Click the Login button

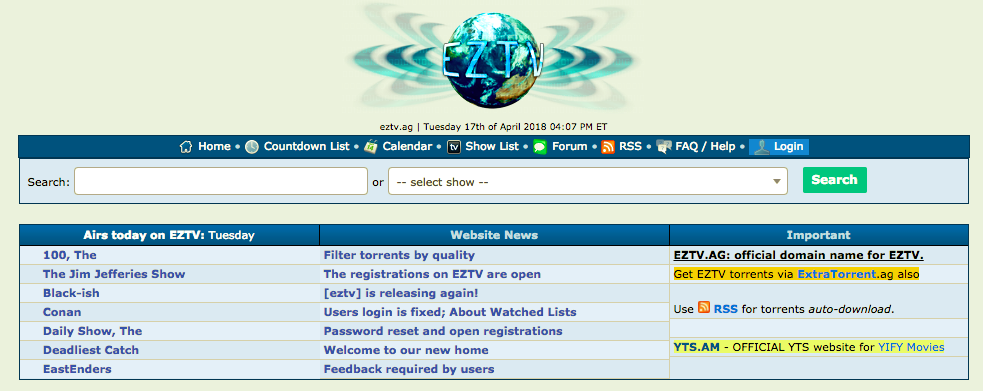tap(779, 147)
